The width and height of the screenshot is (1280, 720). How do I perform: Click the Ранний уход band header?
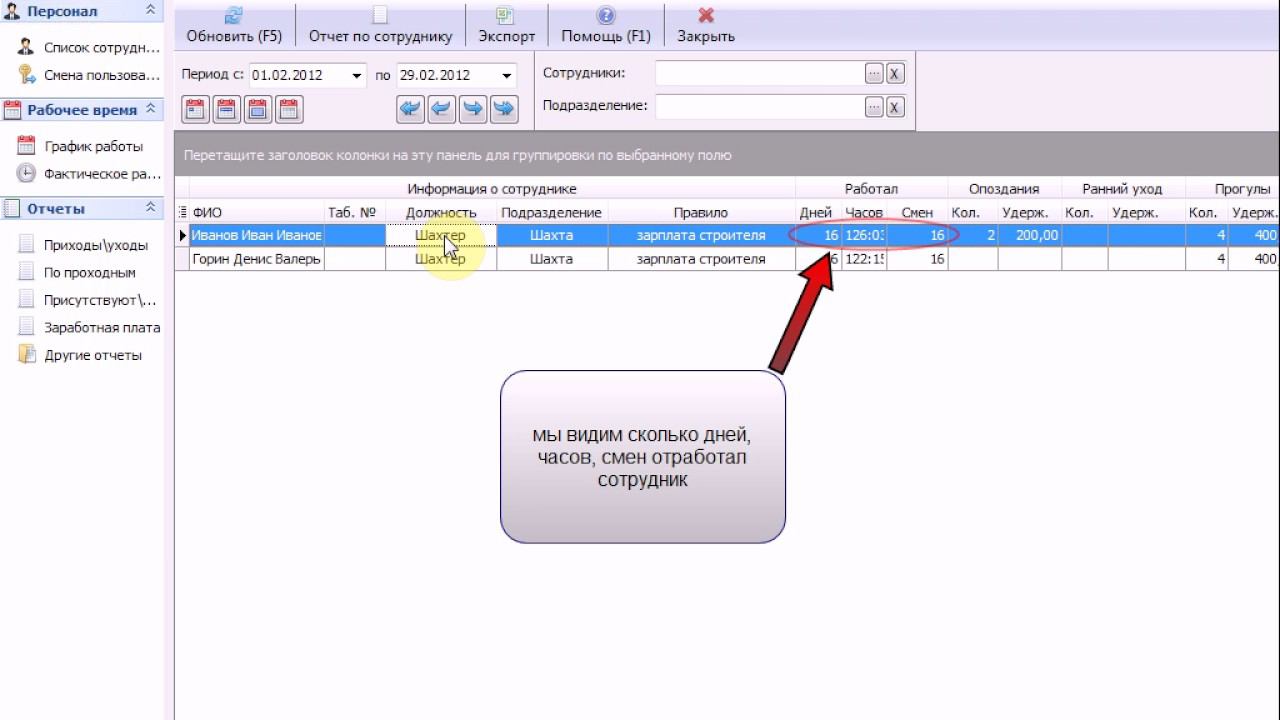[x=1123, y=189]
